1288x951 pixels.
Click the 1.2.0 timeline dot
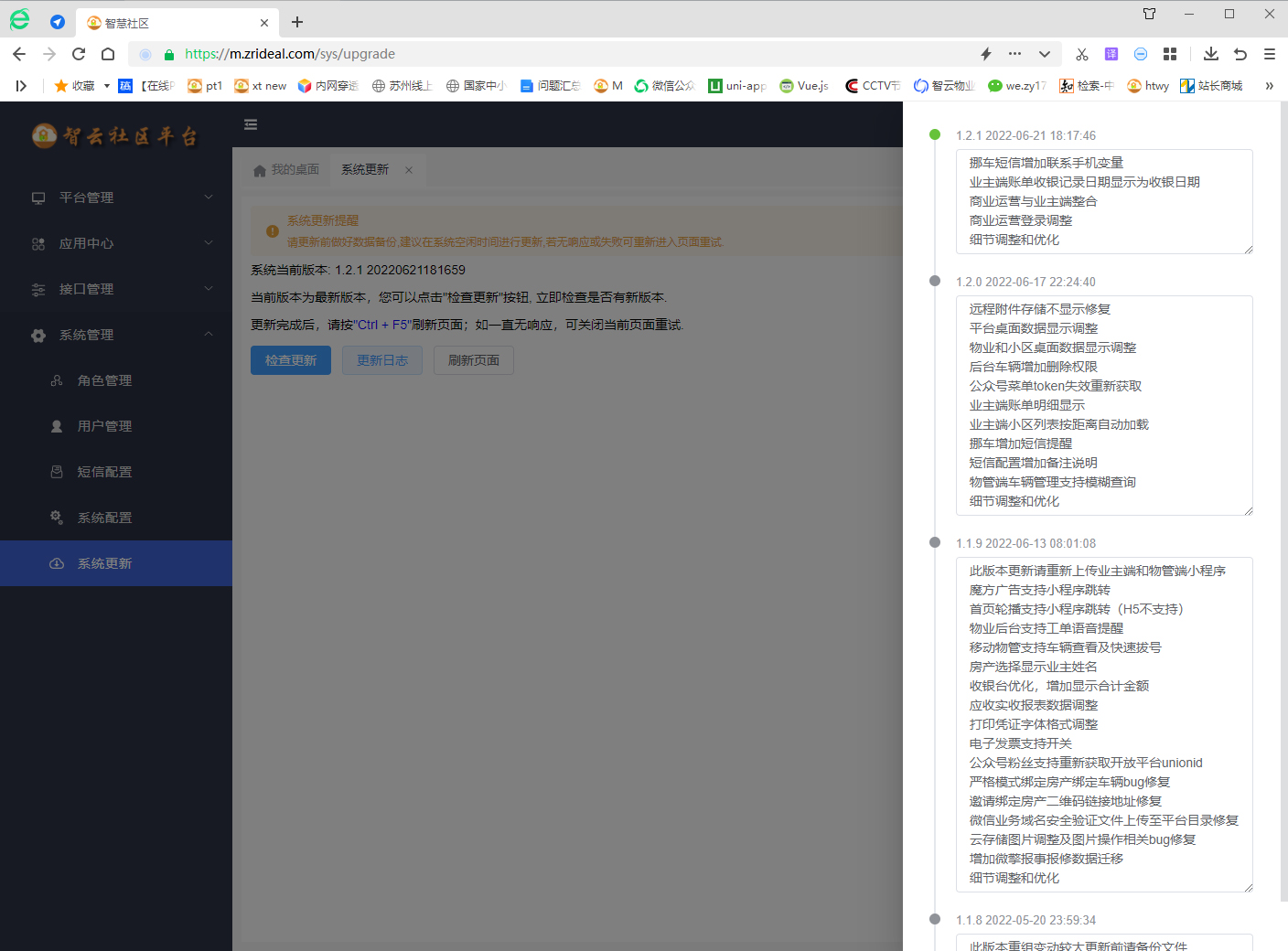pos(935,281)
